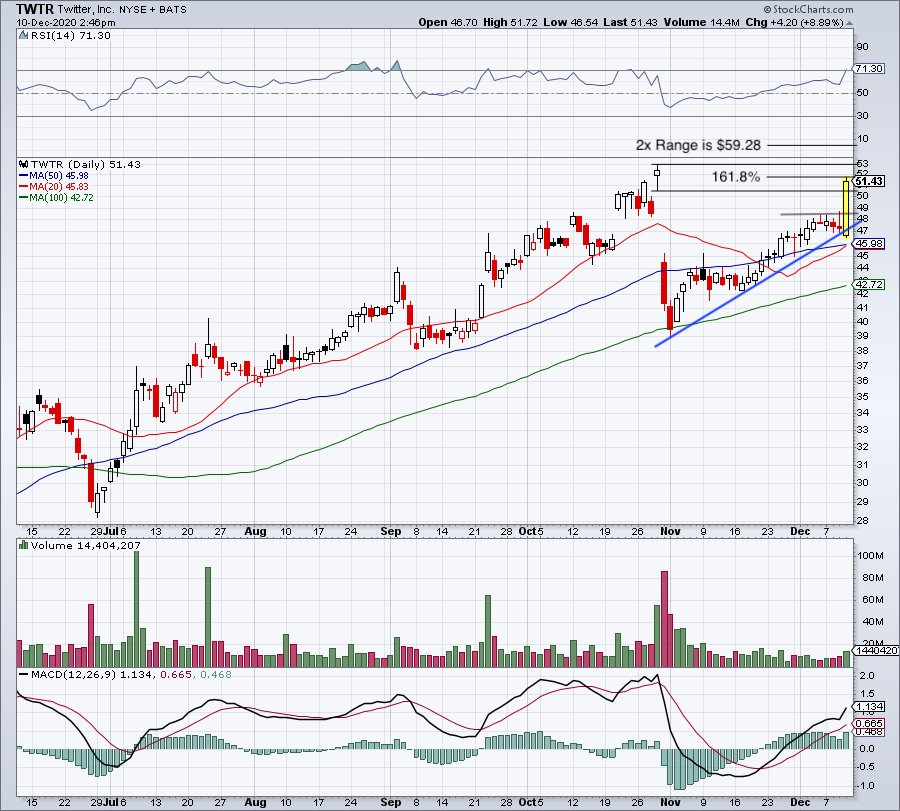This screenshot has width=900, height=811.
Task: Click the up-triangle icon after the Chg value
Action: [849, 23]
